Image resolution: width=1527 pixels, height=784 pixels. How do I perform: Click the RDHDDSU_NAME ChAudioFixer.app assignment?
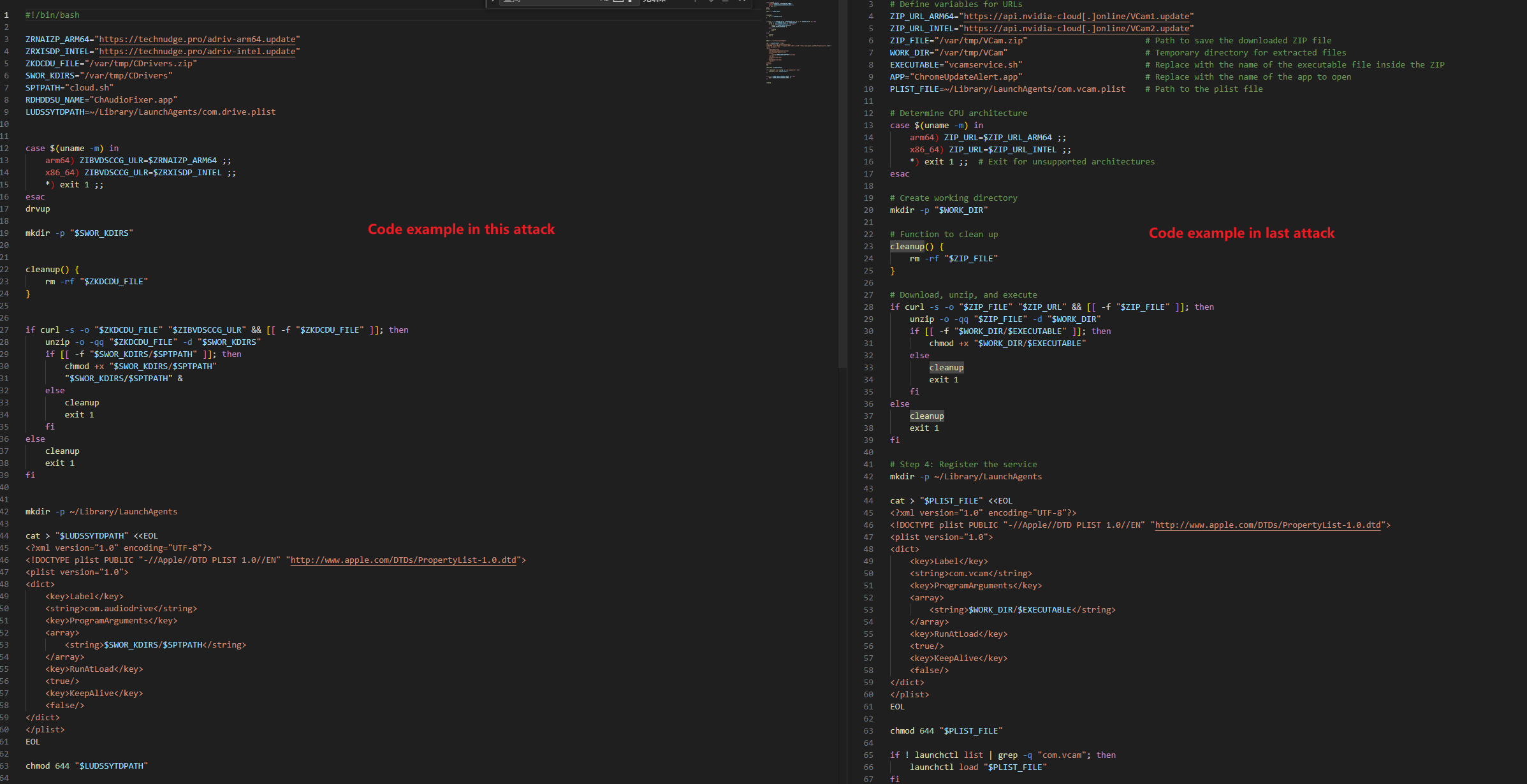tap(101, 100)
